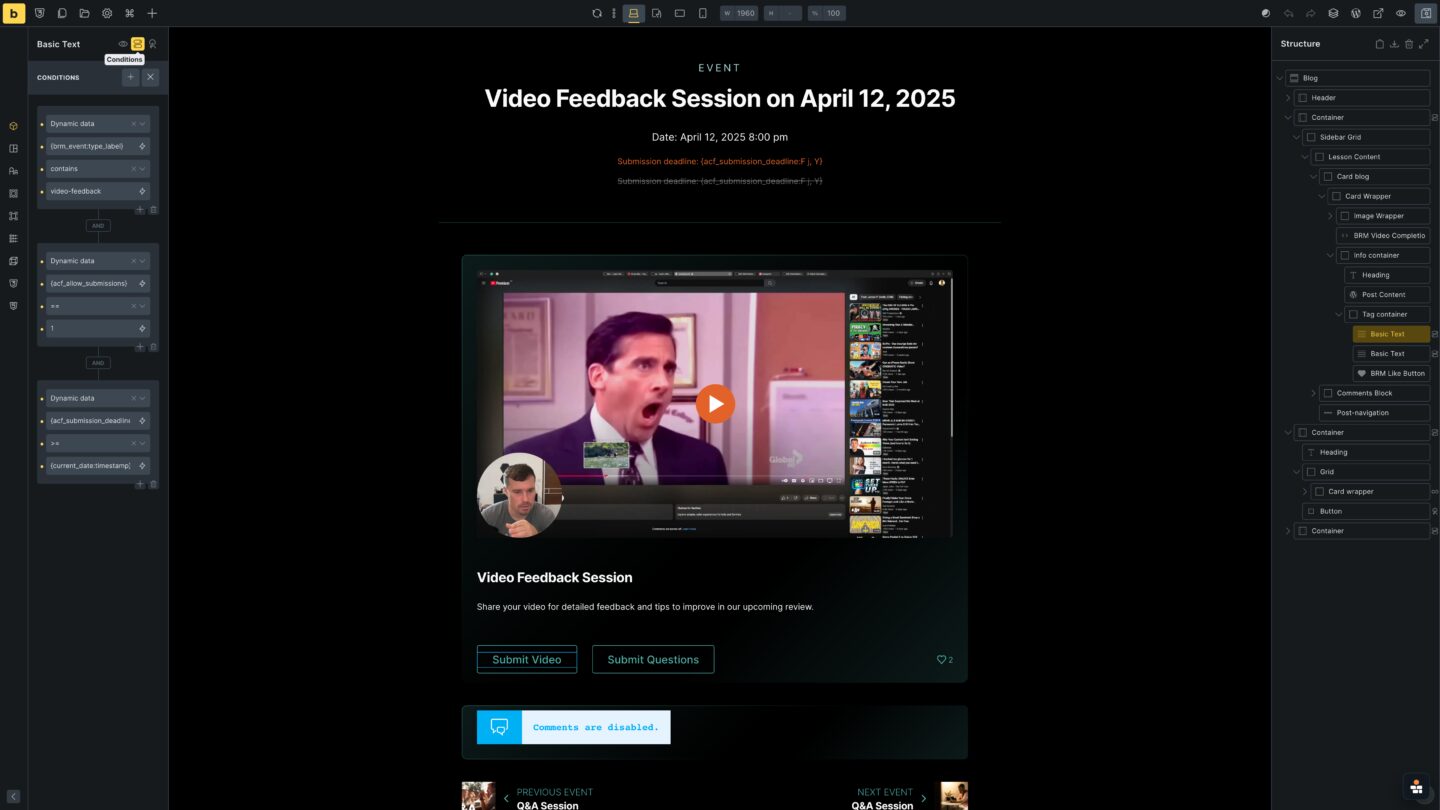Select Post-navigation in Structure
This screenshot has width=1440, height=810.
point(1374,413)
